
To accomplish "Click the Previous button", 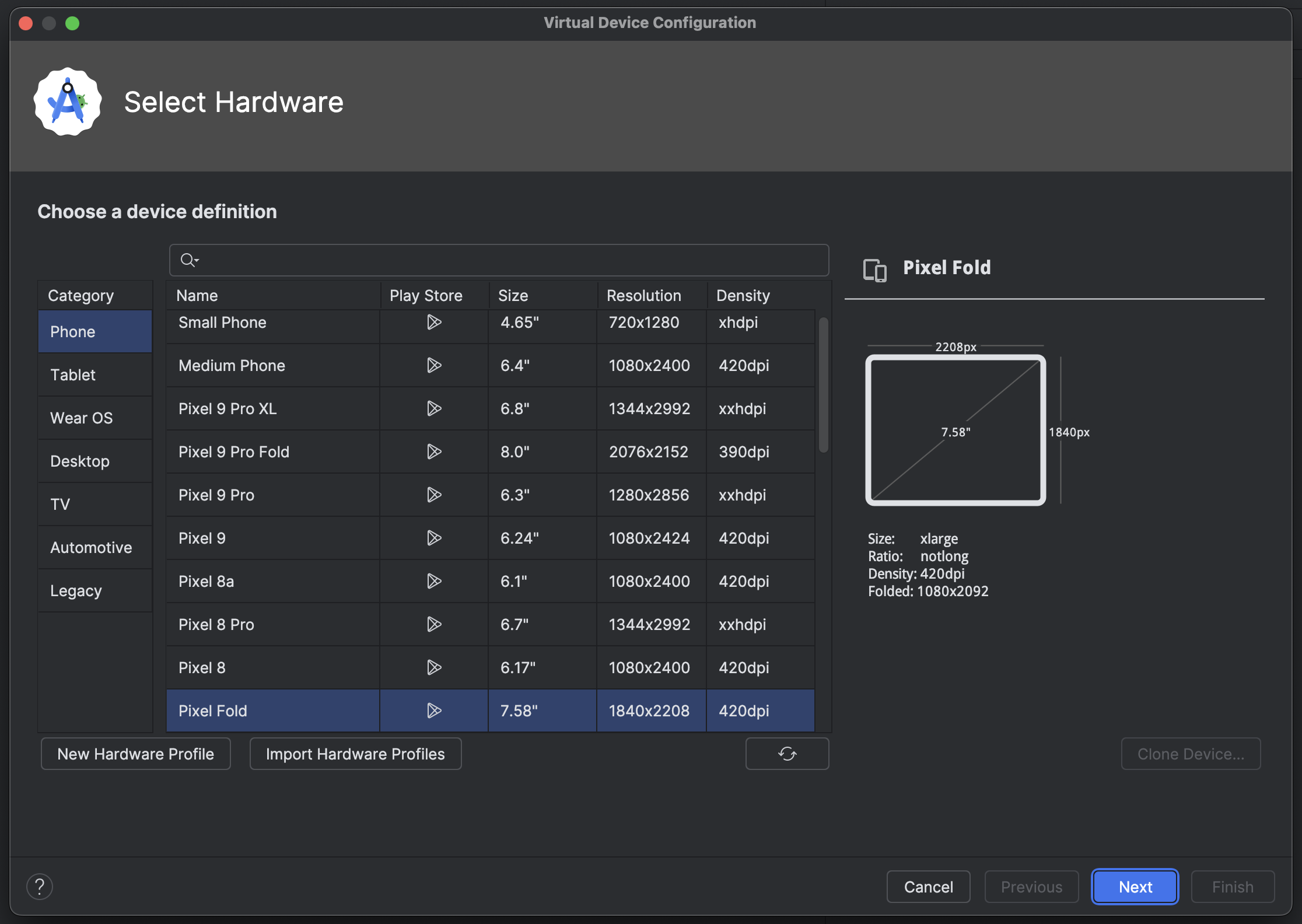I will coord(1031,887).
